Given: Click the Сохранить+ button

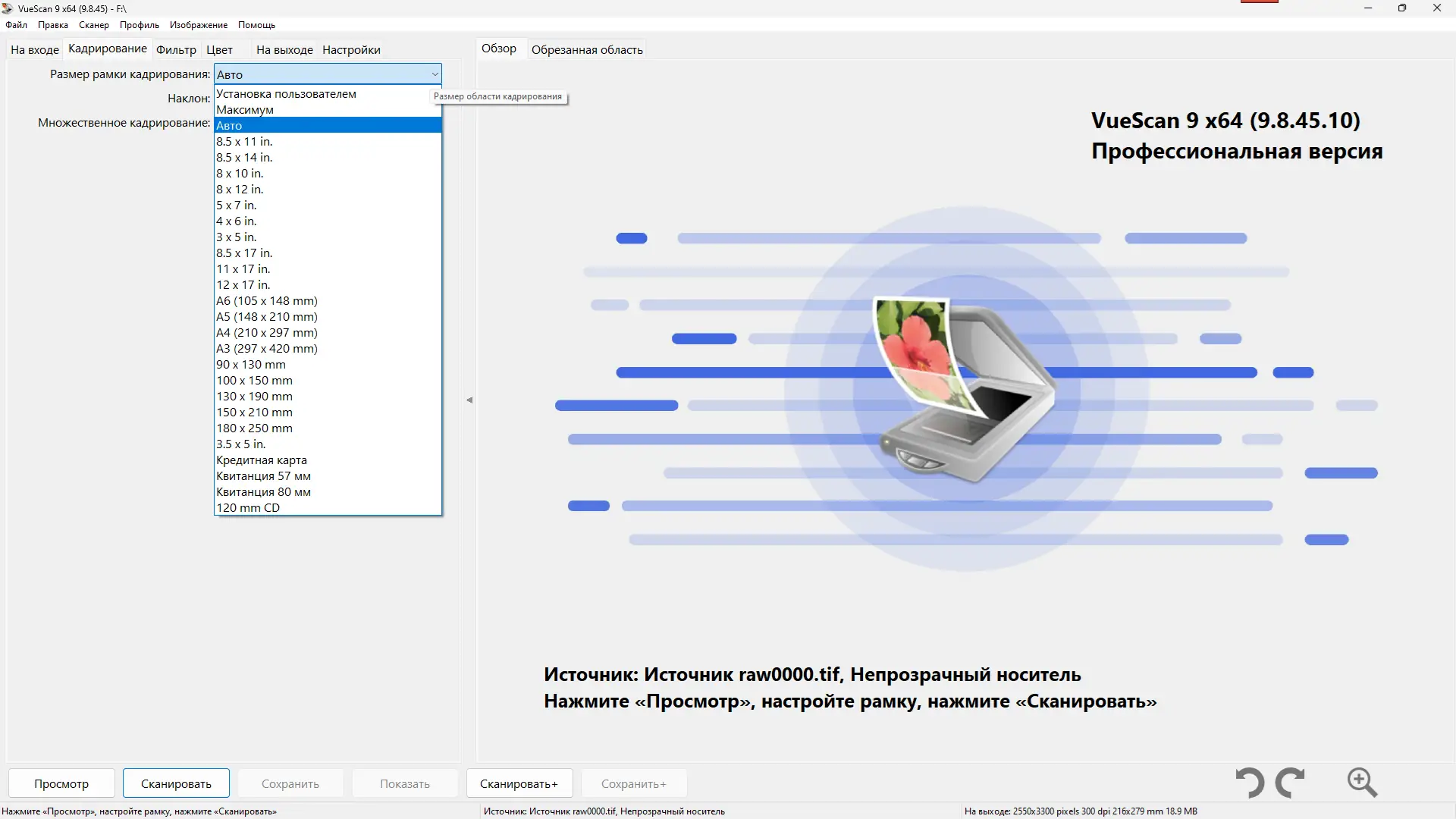Looking at the screenshot, I should coord(632,783).
